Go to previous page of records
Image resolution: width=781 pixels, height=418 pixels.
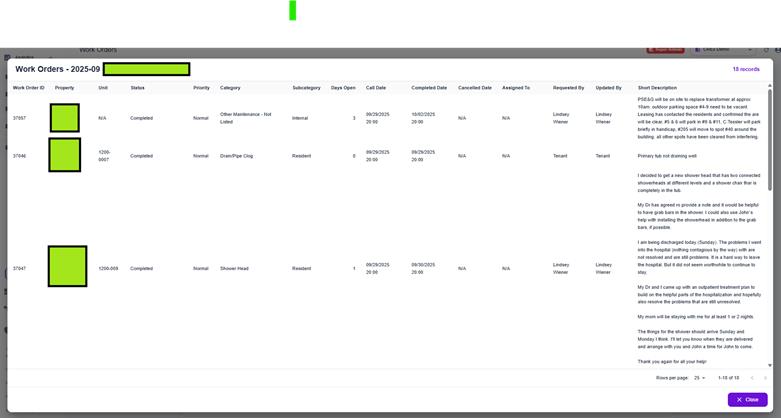[752, 378]
